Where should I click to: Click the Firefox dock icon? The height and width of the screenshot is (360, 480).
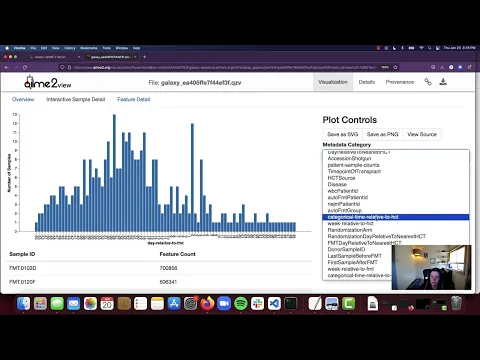[207, 303]
